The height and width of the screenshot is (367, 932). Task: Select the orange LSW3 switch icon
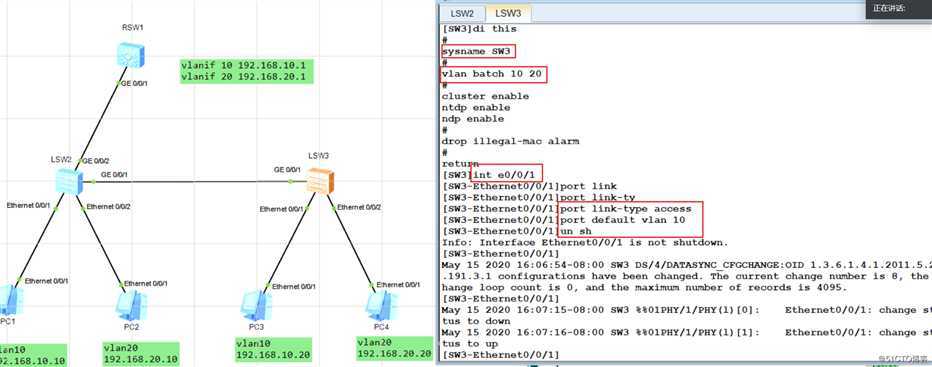[320, 181]
